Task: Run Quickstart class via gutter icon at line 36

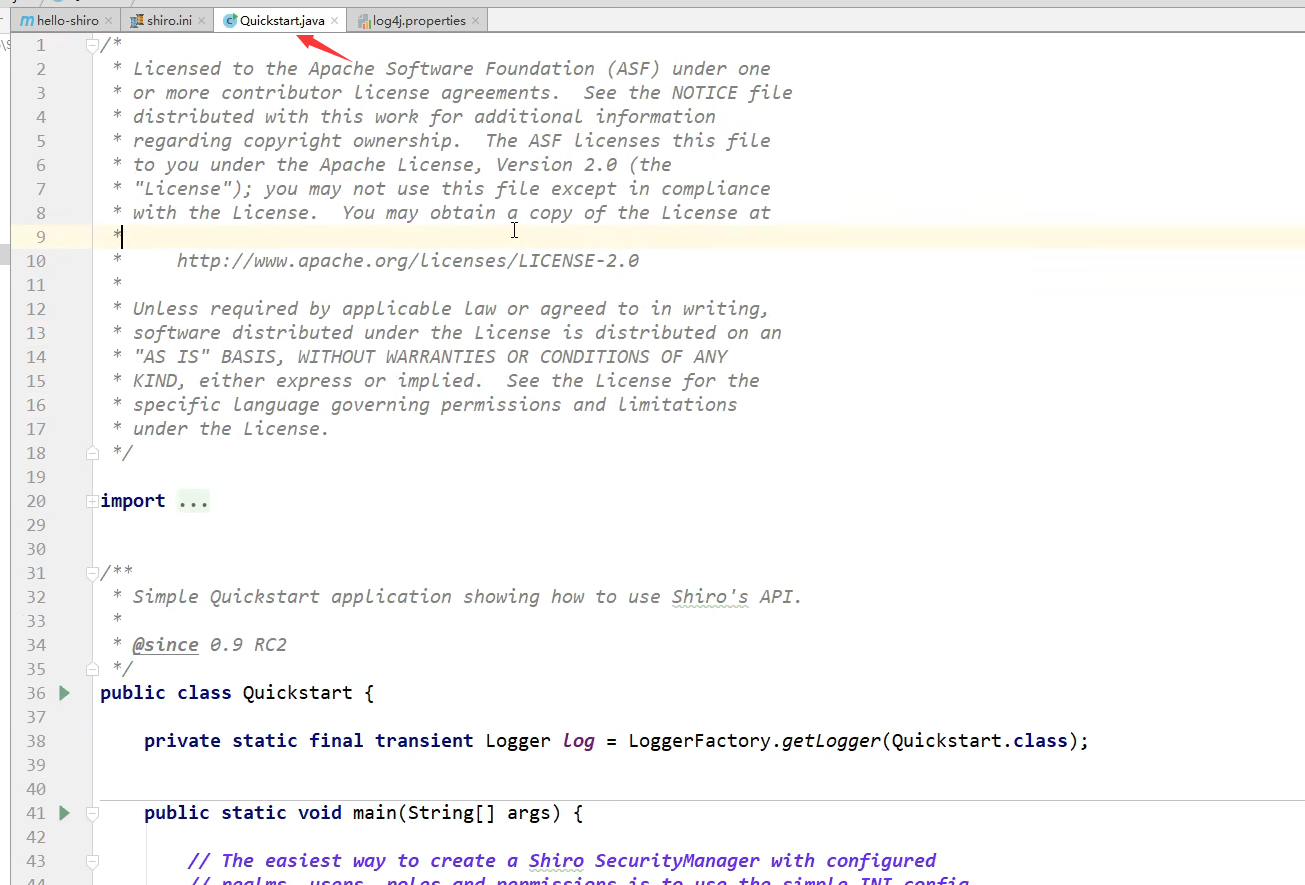Action: click(65, 693)
